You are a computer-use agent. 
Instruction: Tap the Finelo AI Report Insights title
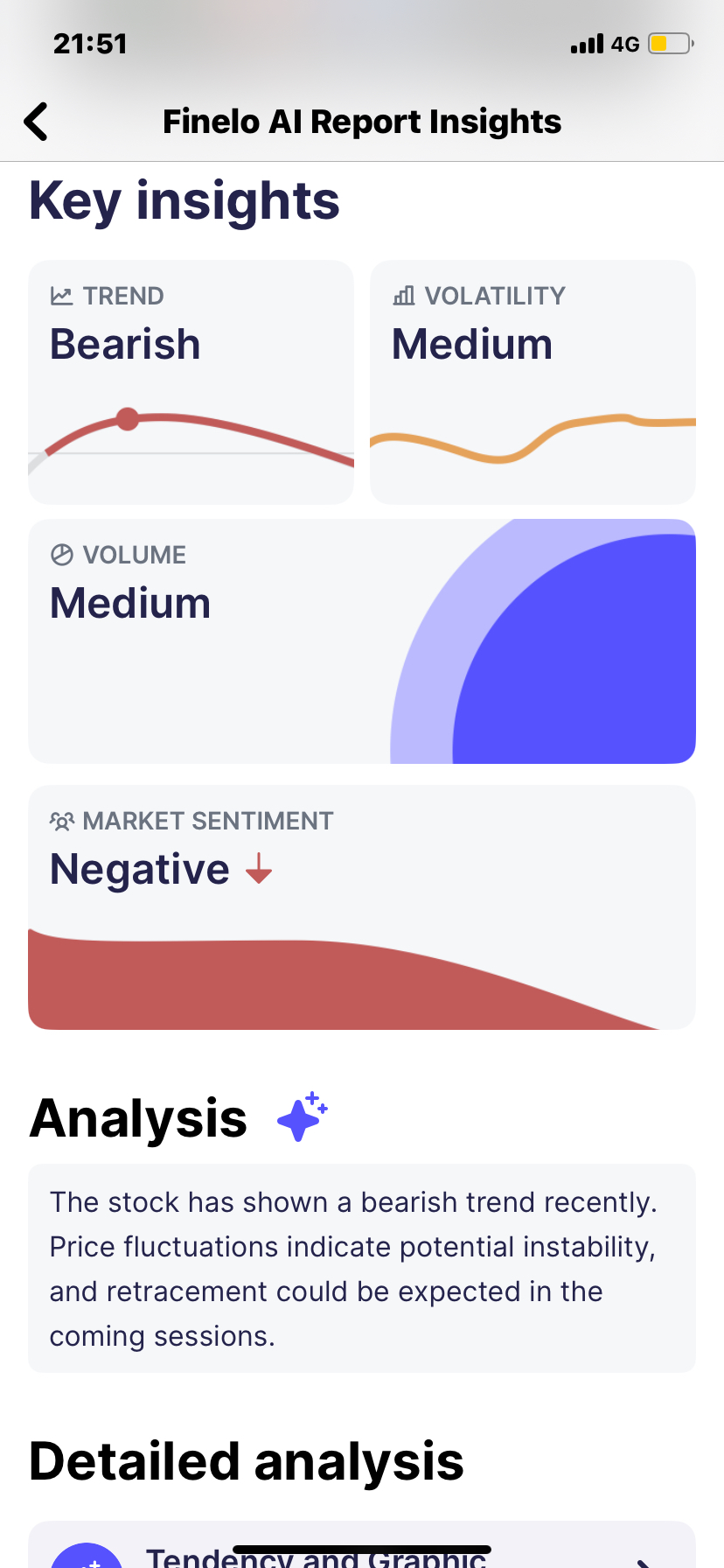point(362,122)
